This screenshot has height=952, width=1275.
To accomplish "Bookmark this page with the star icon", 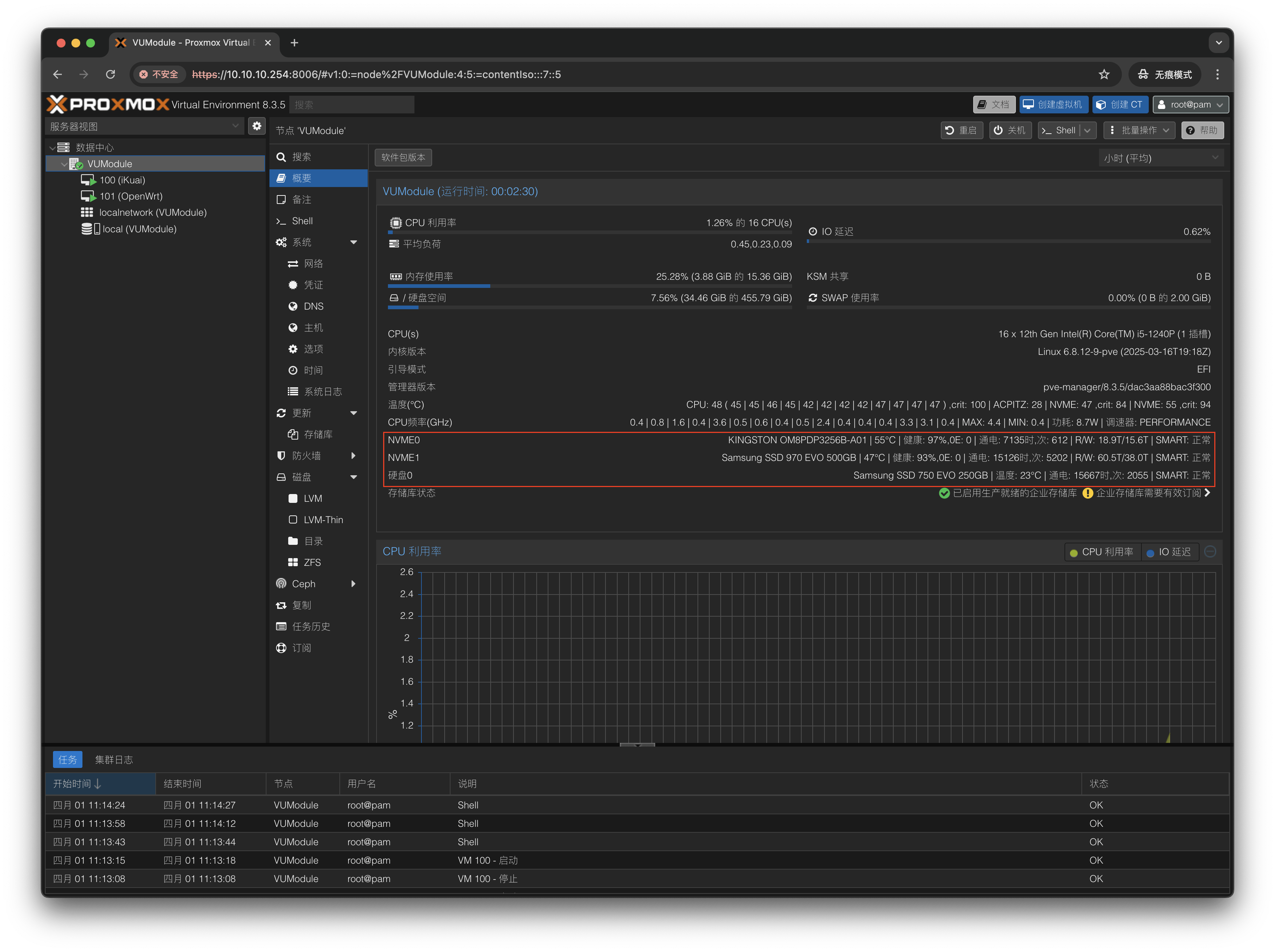I will 1103,74.
